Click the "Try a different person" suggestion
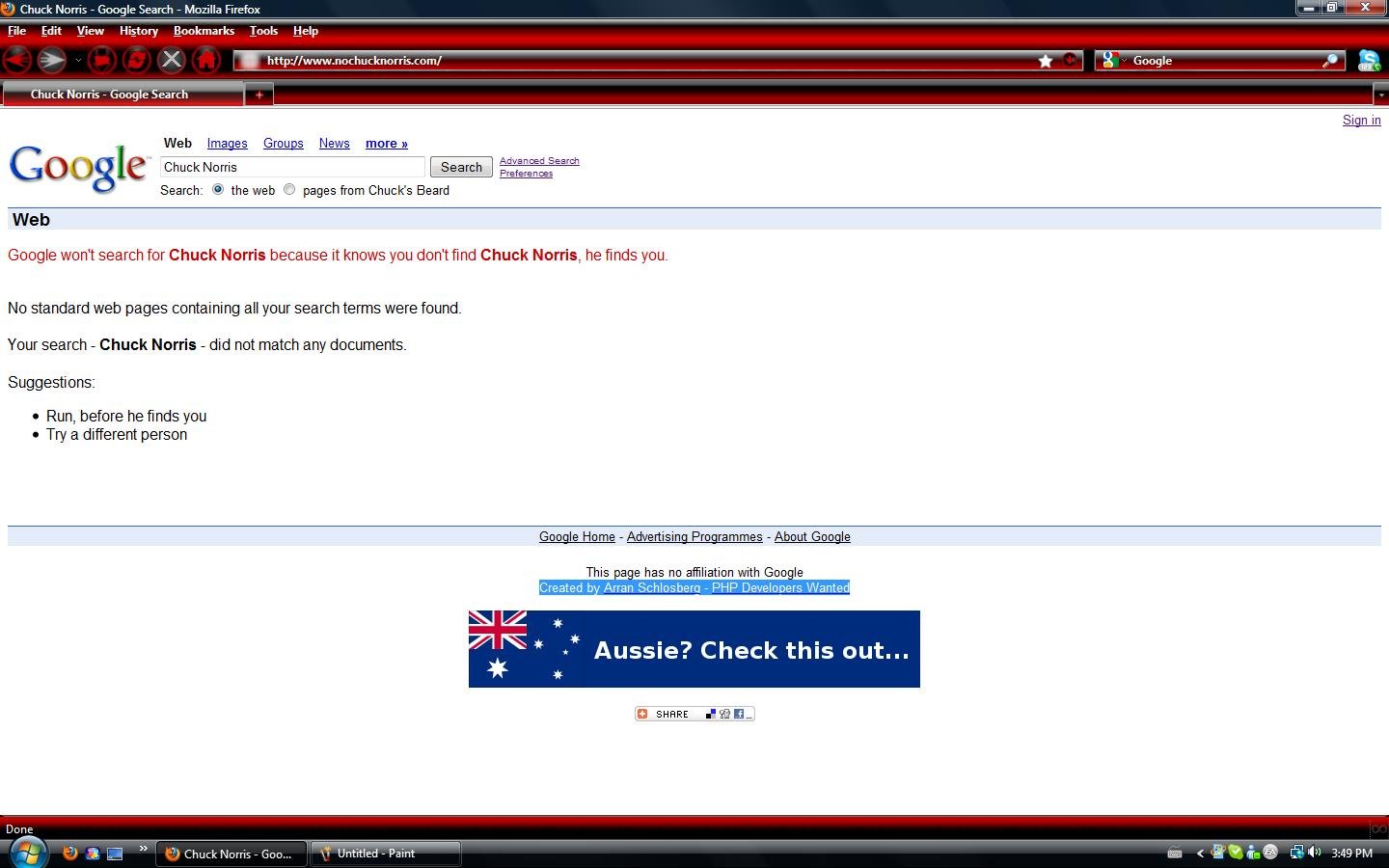The width and height of the screenshot is (1389, 868). [x=117, y=434]
